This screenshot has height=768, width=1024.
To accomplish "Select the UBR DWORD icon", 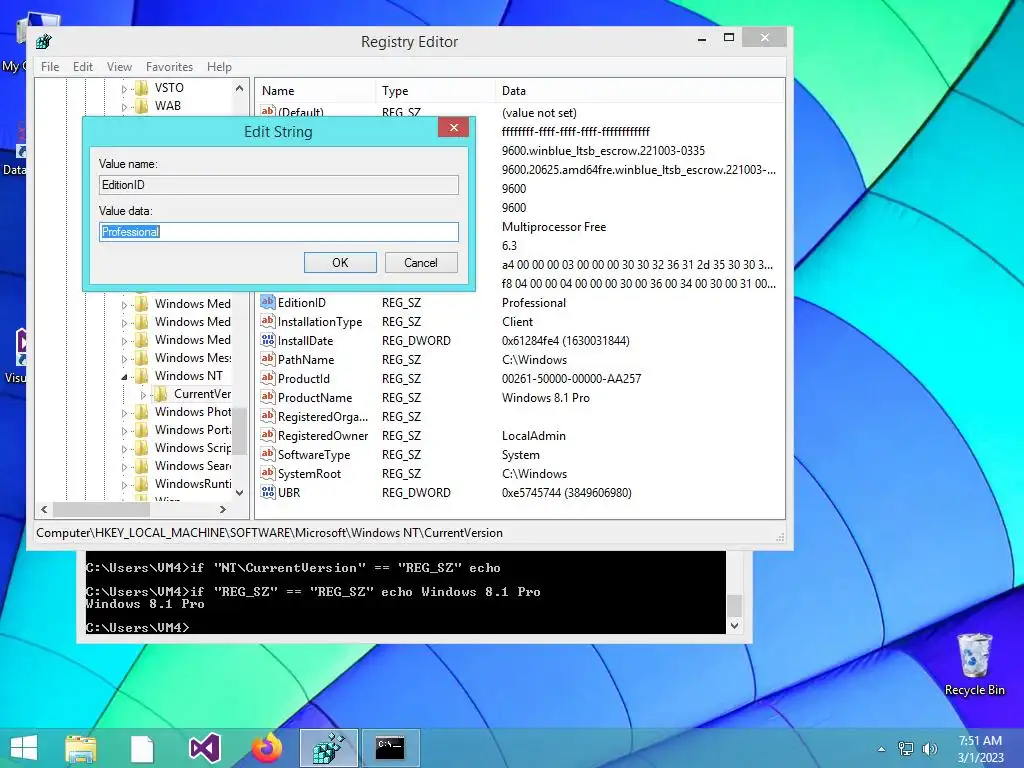I will click(x=268, y=492).
